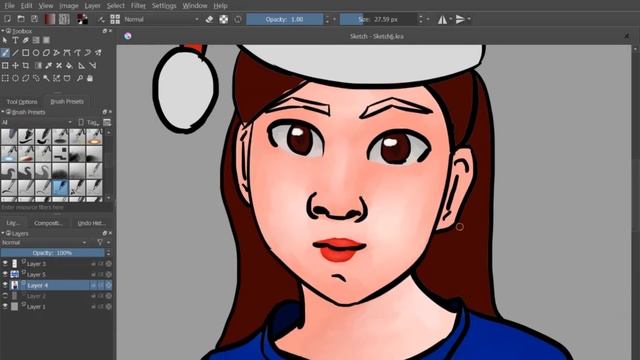Select the Elliptical Selection tool

point(15,78)
